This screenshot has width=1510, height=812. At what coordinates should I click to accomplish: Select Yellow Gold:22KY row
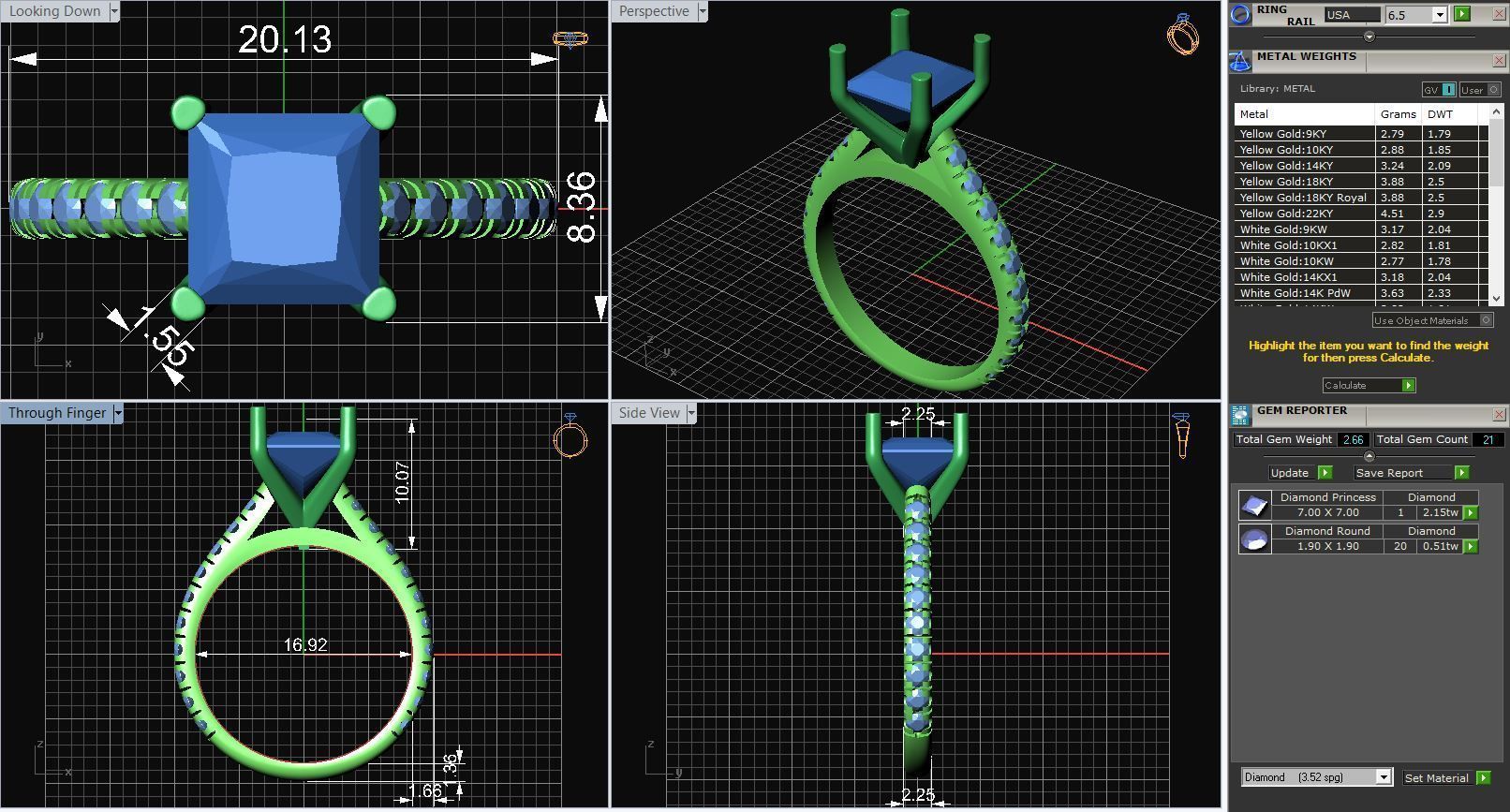pos(1361,214)
